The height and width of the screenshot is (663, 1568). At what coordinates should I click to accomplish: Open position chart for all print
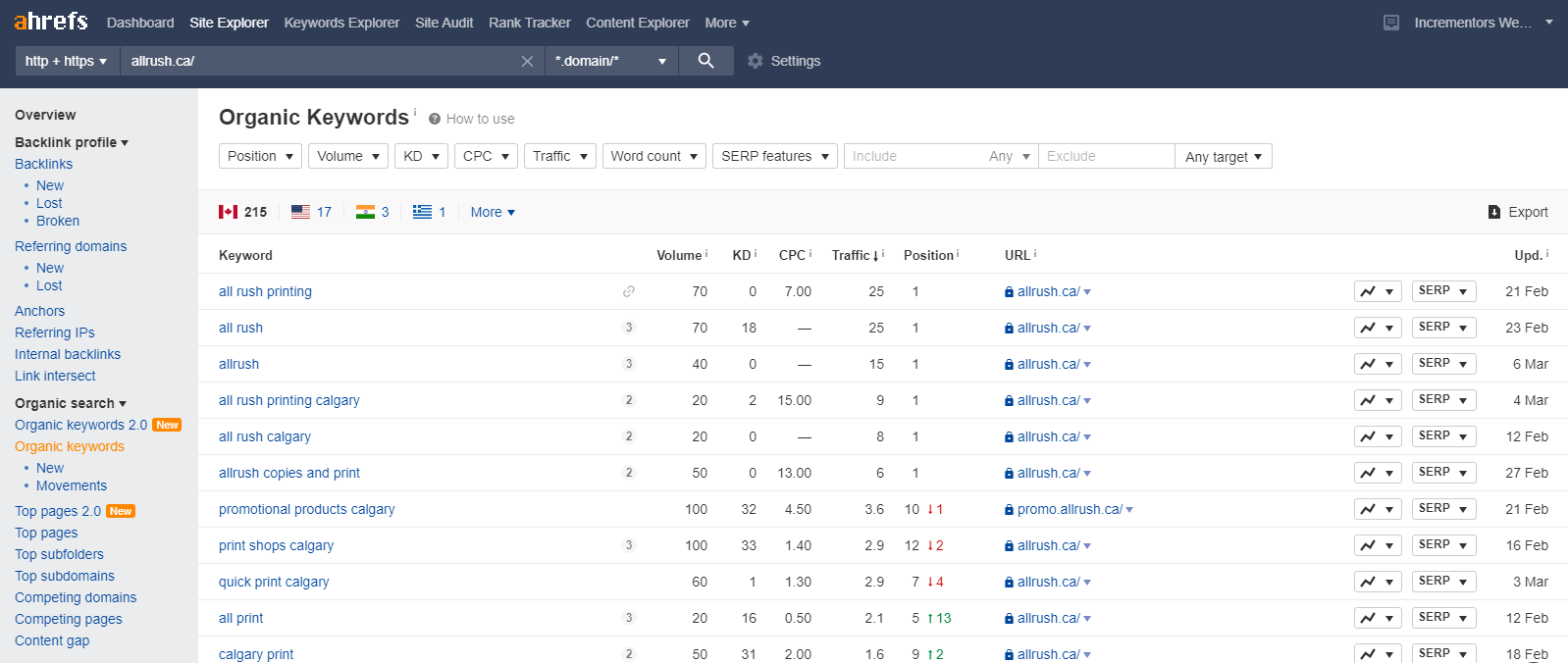click(1378, 618)
